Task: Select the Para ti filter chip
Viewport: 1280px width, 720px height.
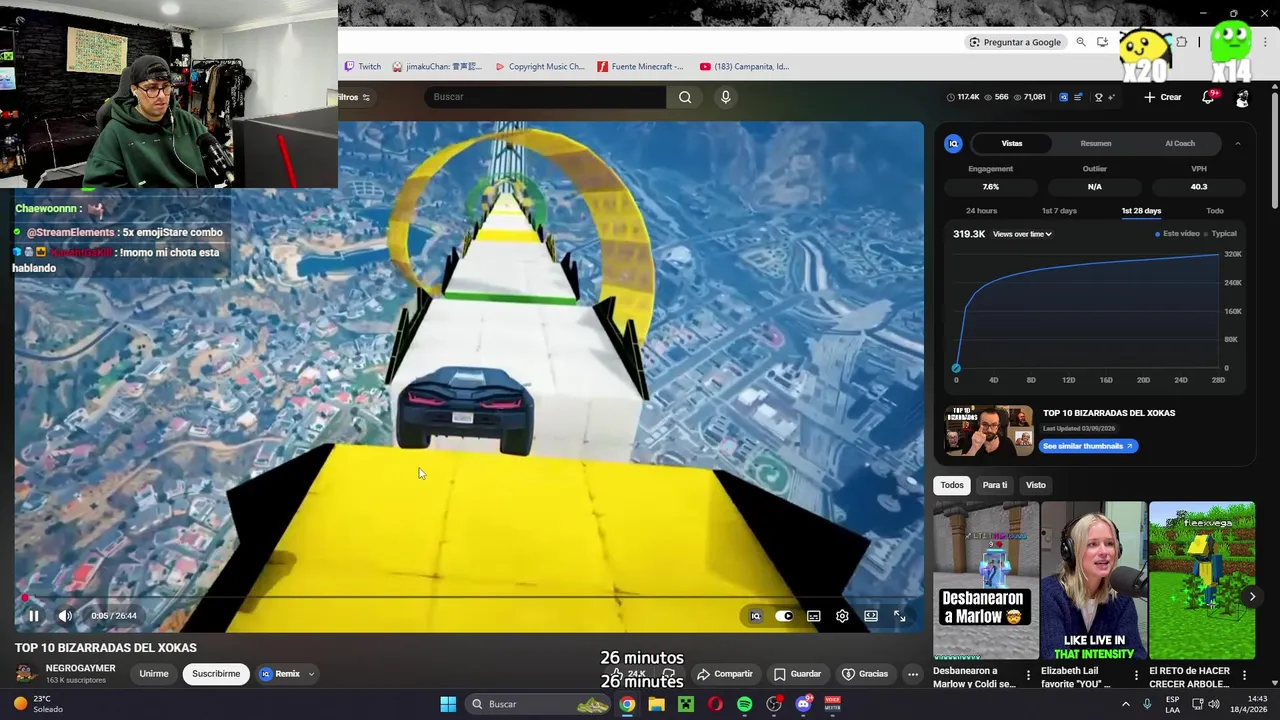Action: point(995,485)
